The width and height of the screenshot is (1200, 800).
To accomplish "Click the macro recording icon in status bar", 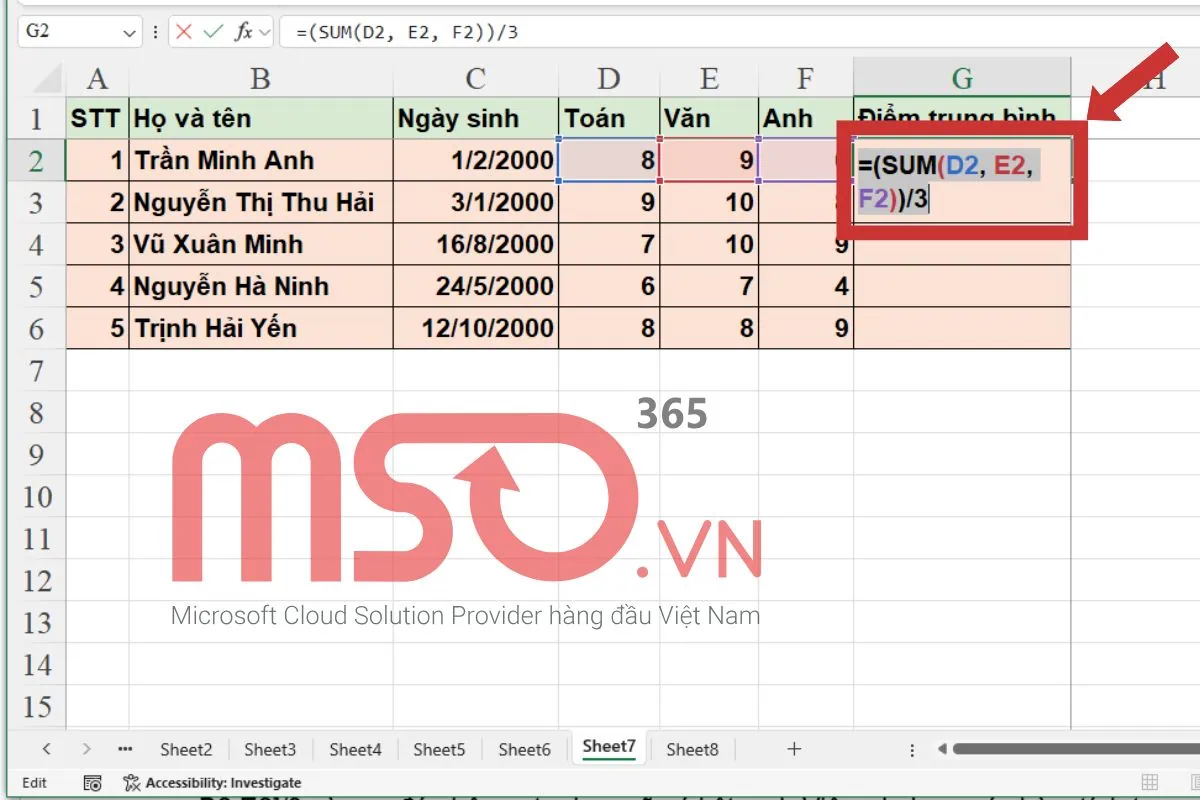I will [x=90, y=783].
